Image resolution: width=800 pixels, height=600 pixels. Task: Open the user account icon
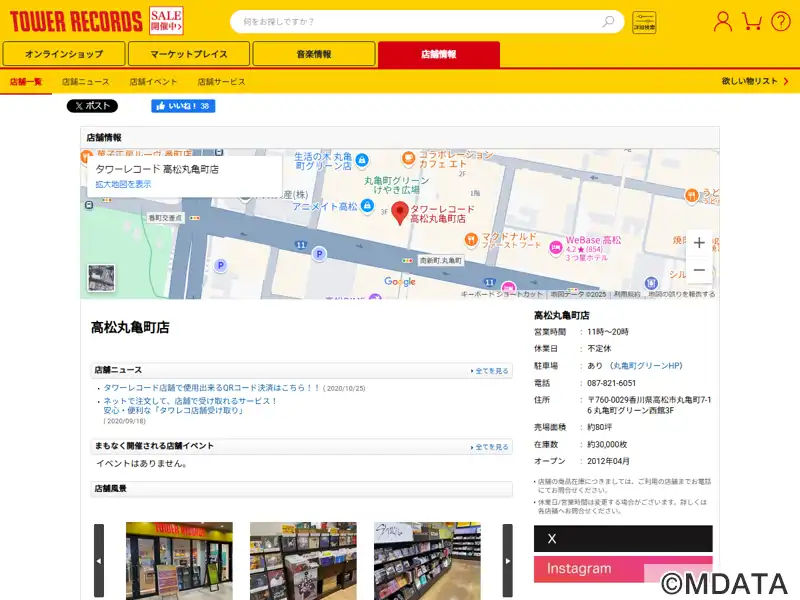click(x=722, y=21)
